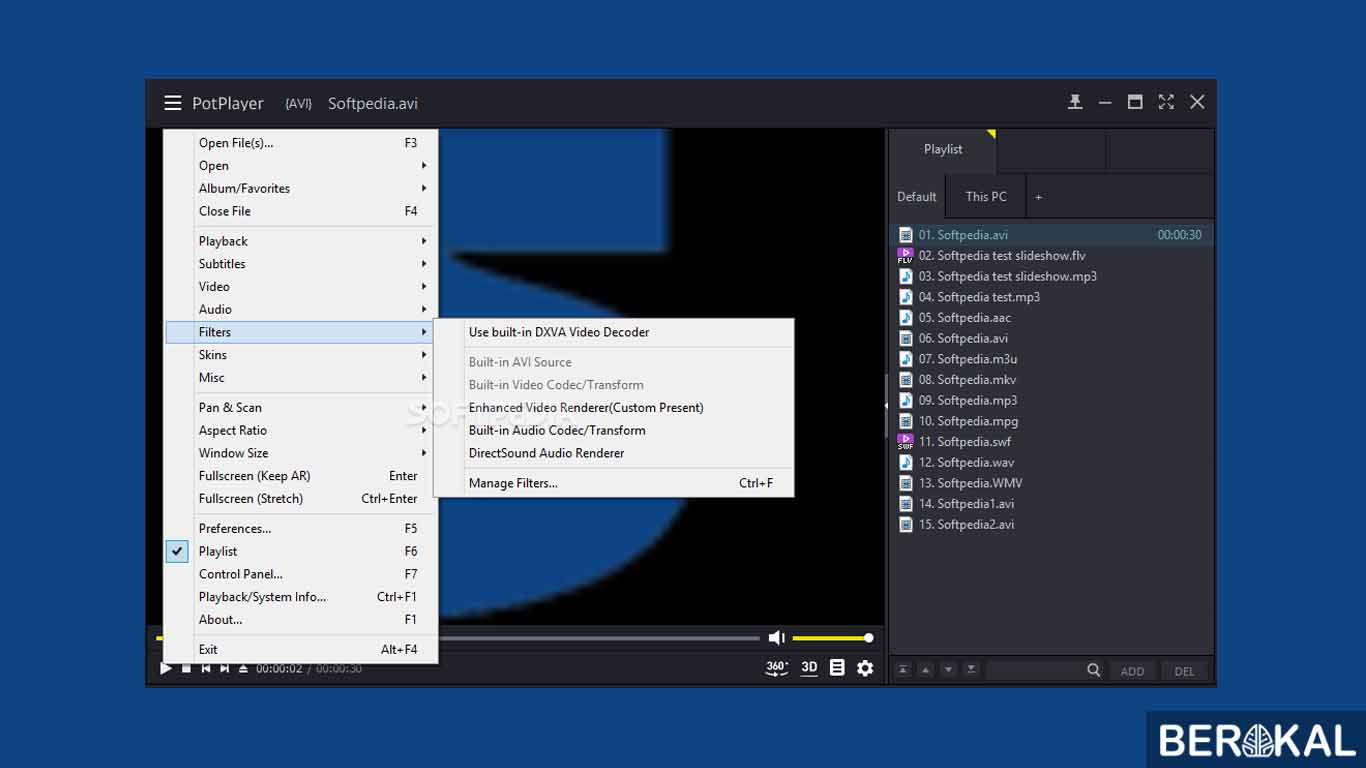The width and height of the screenshot is (1366, 768).
Task: Expand the Aspect Ratio submenu
Action: coord(232,430)
